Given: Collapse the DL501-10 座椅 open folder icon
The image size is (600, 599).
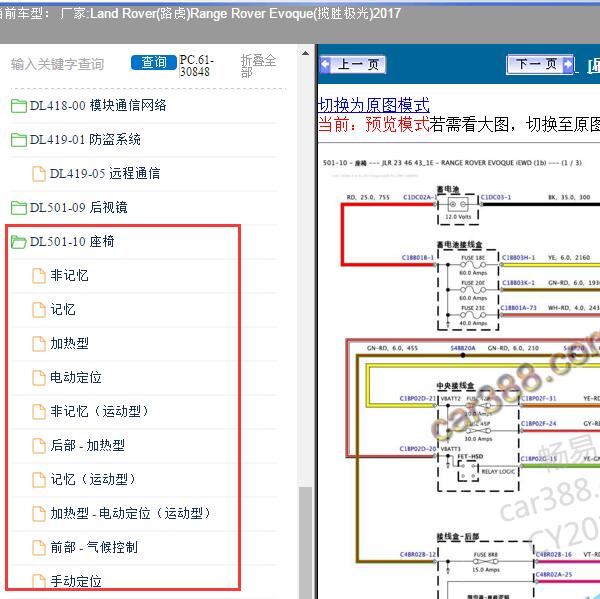Looking at the screenshot, I should coord(18,242).
